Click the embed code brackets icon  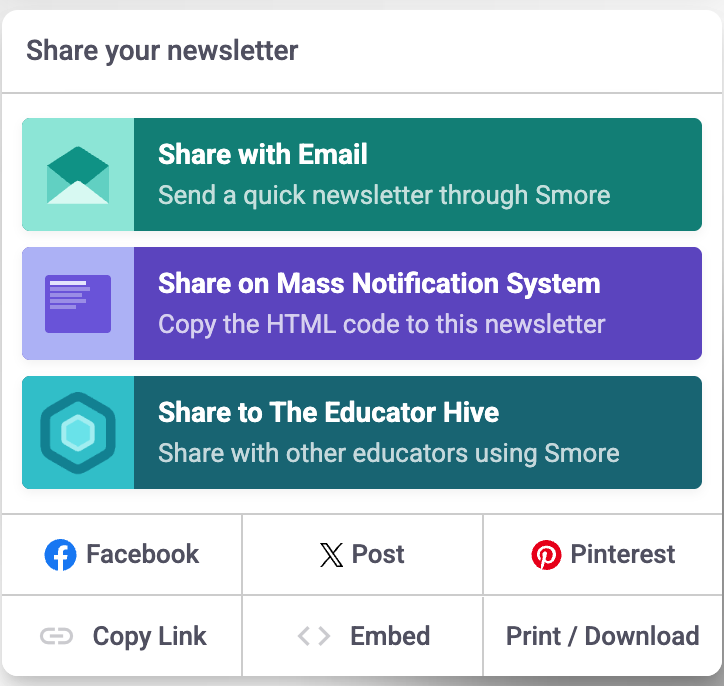point(313,636)
